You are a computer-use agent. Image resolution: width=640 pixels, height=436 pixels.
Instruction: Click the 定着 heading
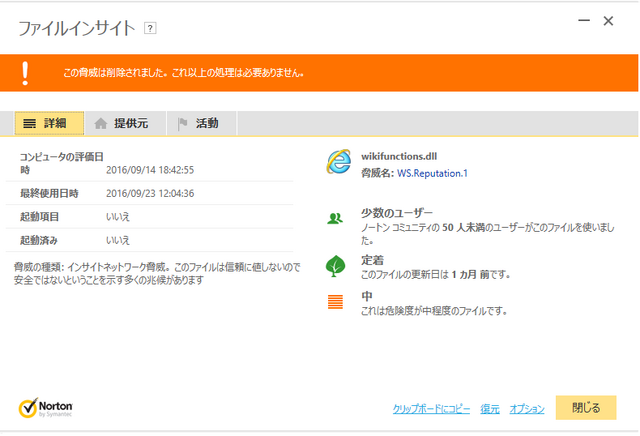click(x=372, y=260)
